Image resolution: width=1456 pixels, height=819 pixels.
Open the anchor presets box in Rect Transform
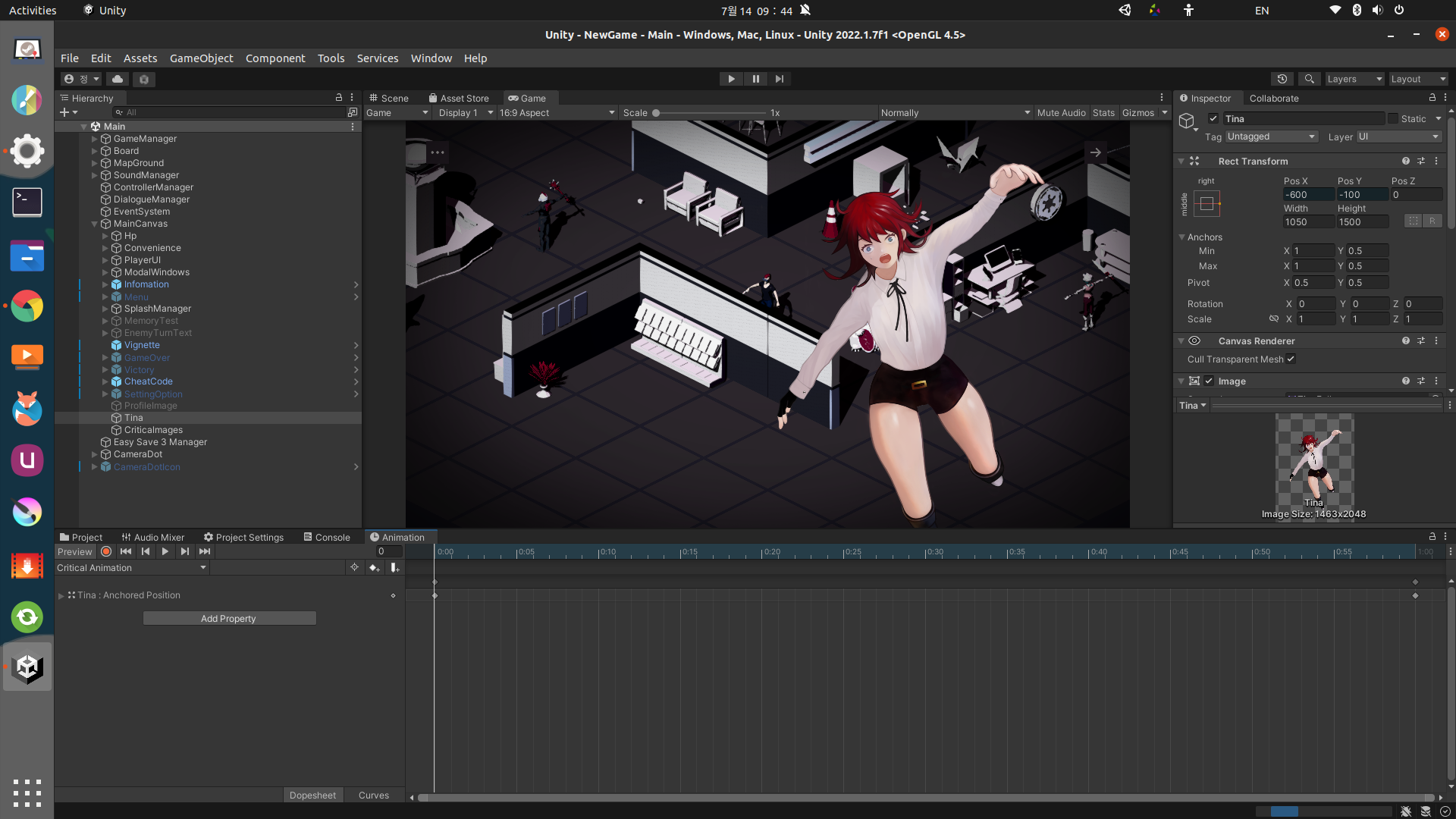pos(1207,203)
